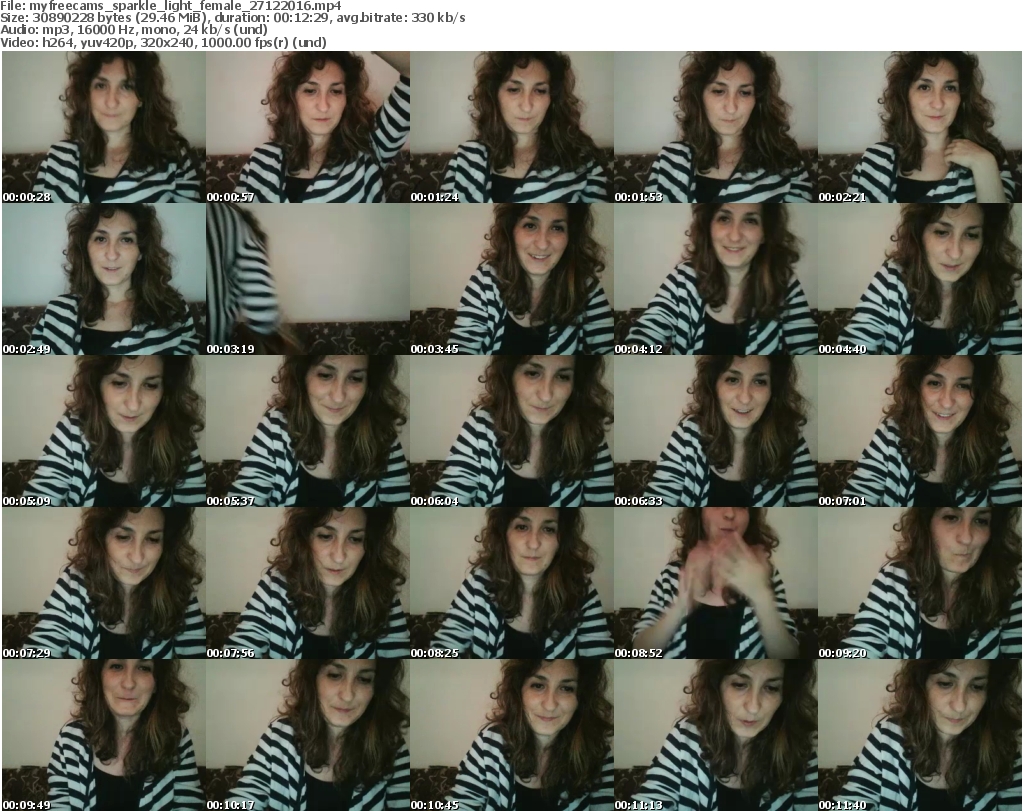Open the thumbnail timestamped 00:03:45
The width and height of the screenshot is (1024, 811).
tap(511, 279)
